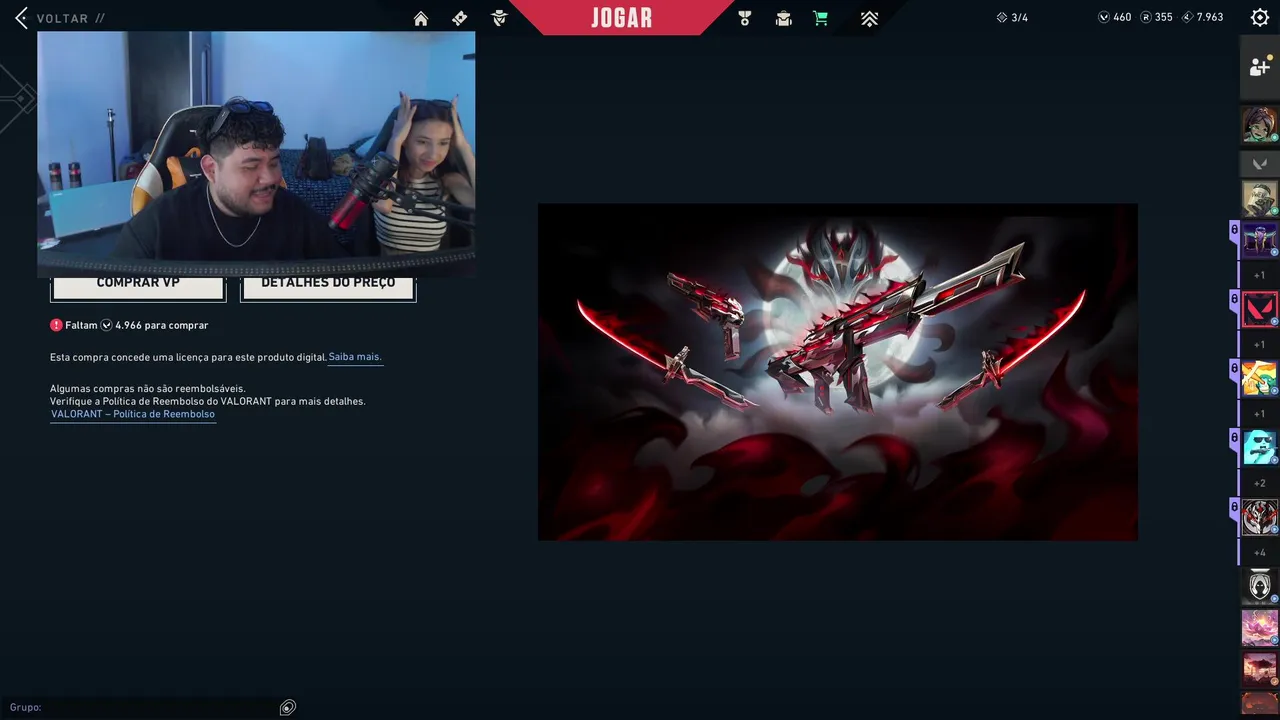Select the pink clouds friend avatar
This screenshot has height=720, width=1280.
click(x=1259, y=628)
